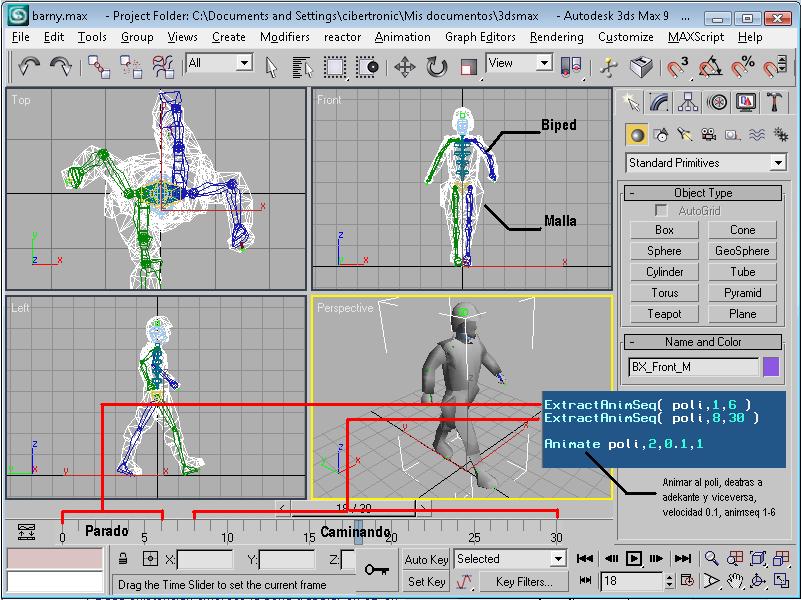Click the Redo arrow icon
The image size is (801, 600).
tap(61, 66)
